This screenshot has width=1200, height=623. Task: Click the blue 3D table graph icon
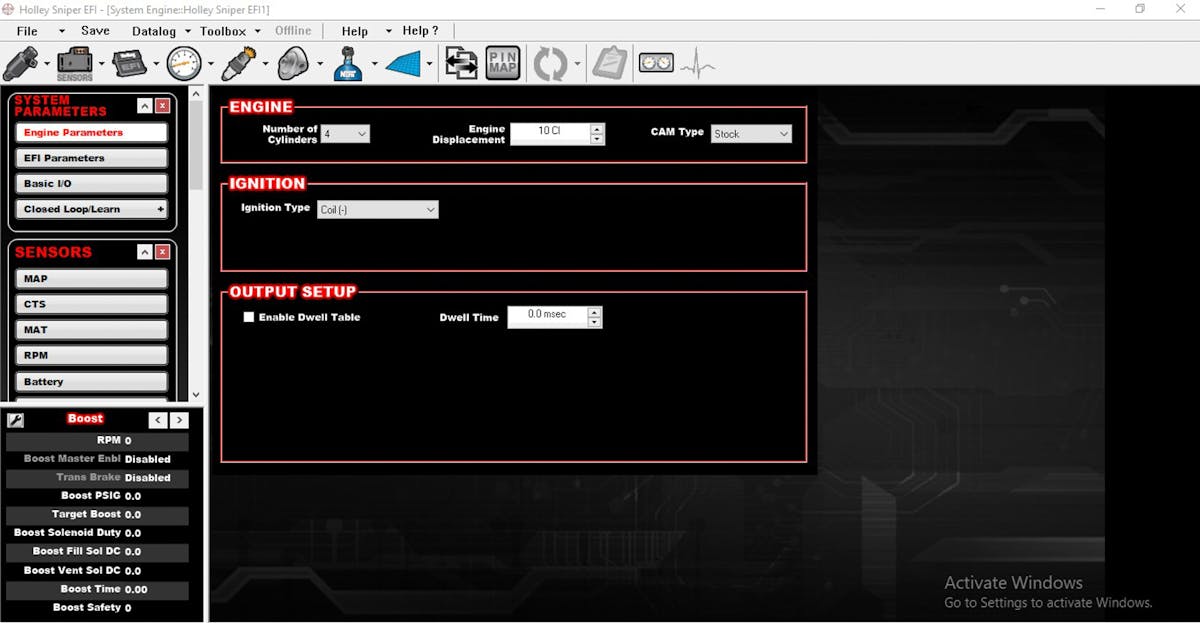click(x=403, y=64)
